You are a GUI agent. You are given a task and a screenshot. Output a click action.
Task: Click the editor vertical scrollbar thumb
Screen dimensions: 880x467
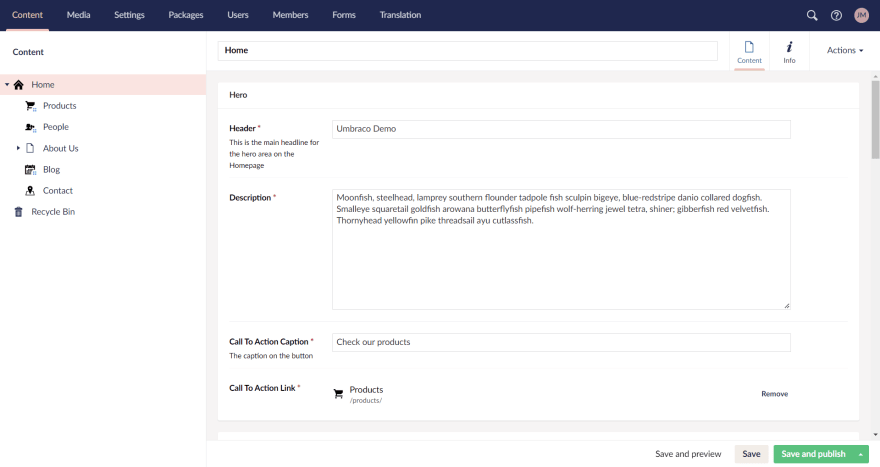[x=875, y=119]
